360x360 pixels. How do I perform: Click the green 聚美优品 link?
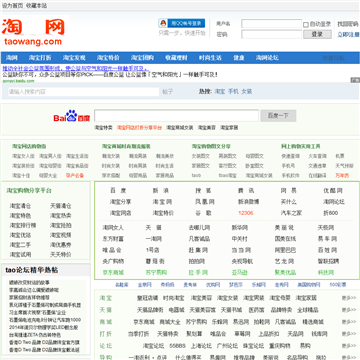tap(285, 272)
